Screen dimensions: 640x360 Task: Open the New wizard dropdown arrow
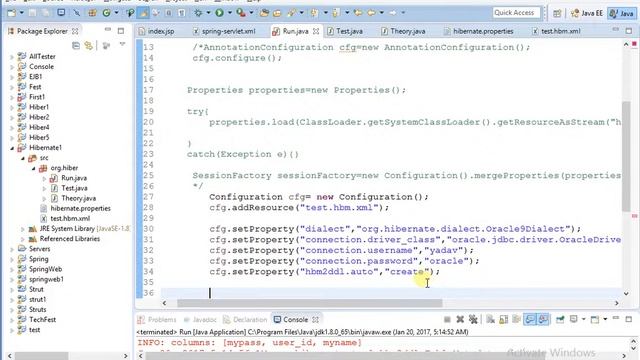click(21, 13)
